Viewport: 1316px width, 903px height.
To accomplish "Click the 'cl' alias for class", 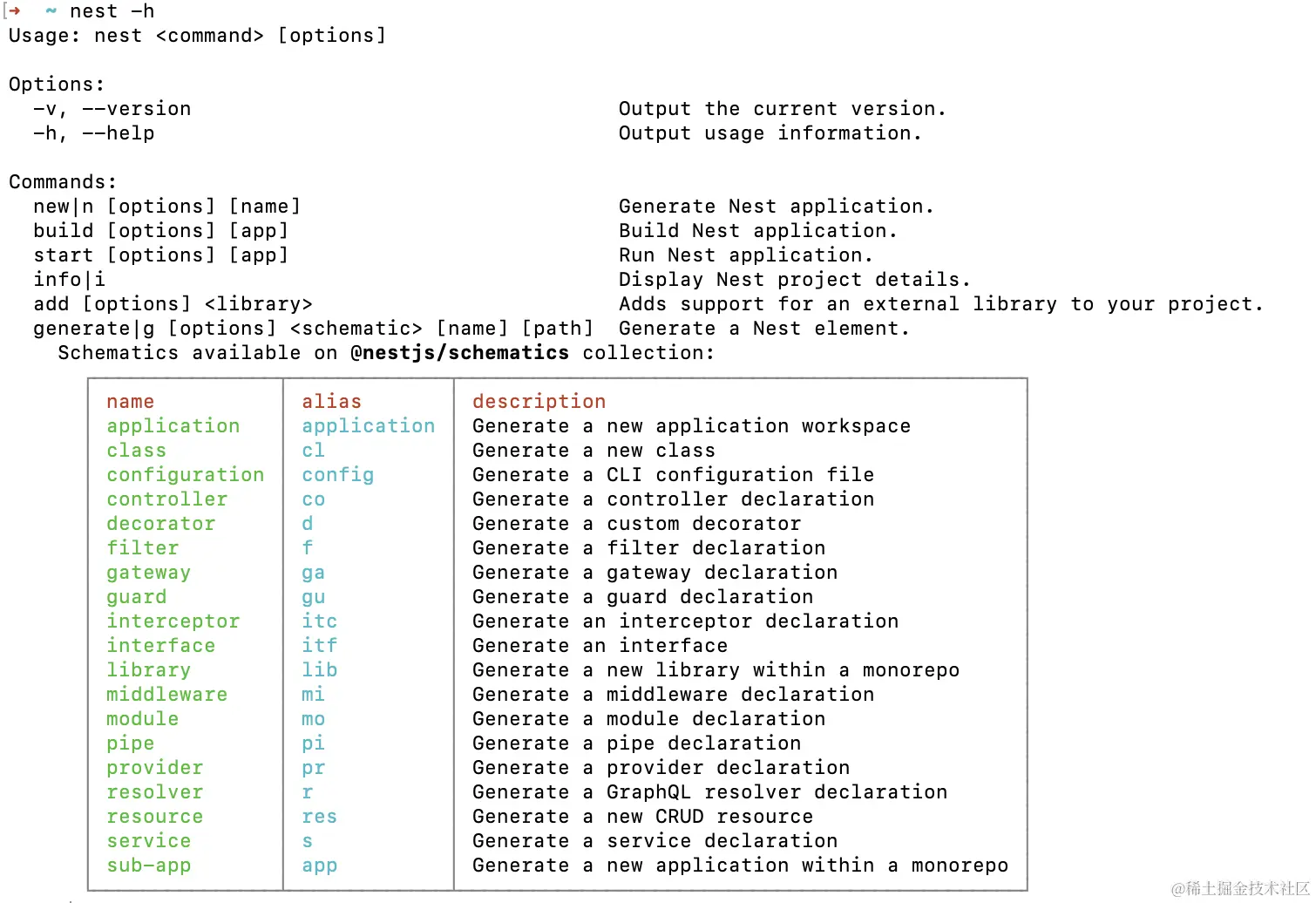I will tap(314, 451).
